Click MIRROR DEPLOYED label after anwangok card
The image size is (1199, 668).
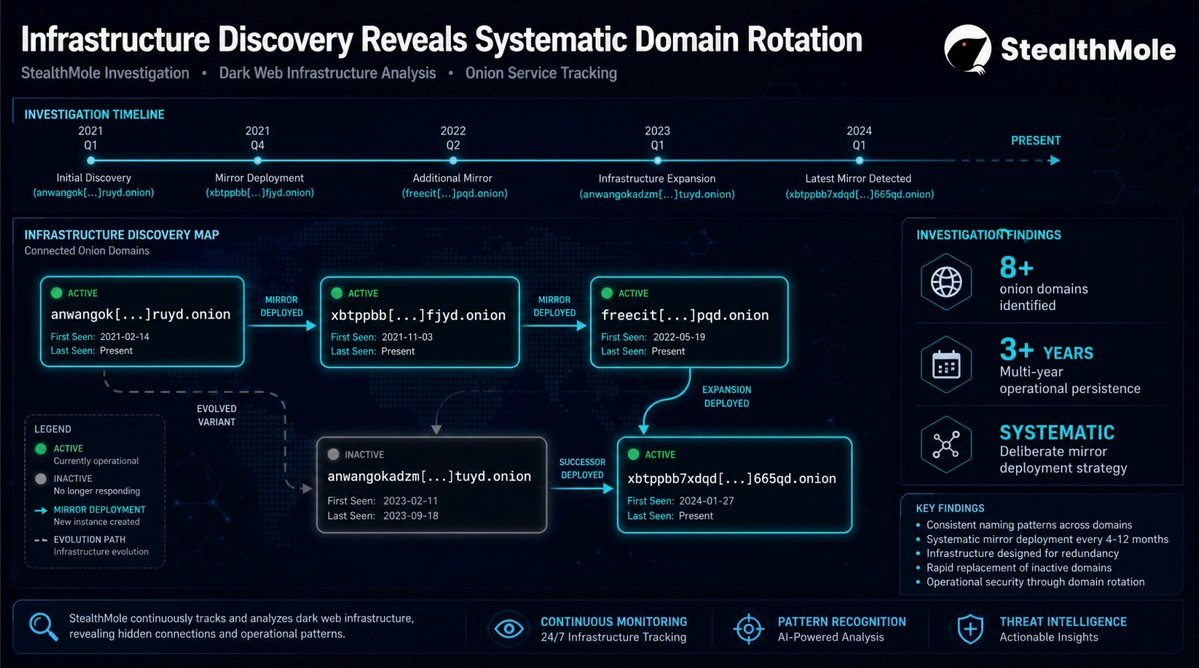pos(281,306)
